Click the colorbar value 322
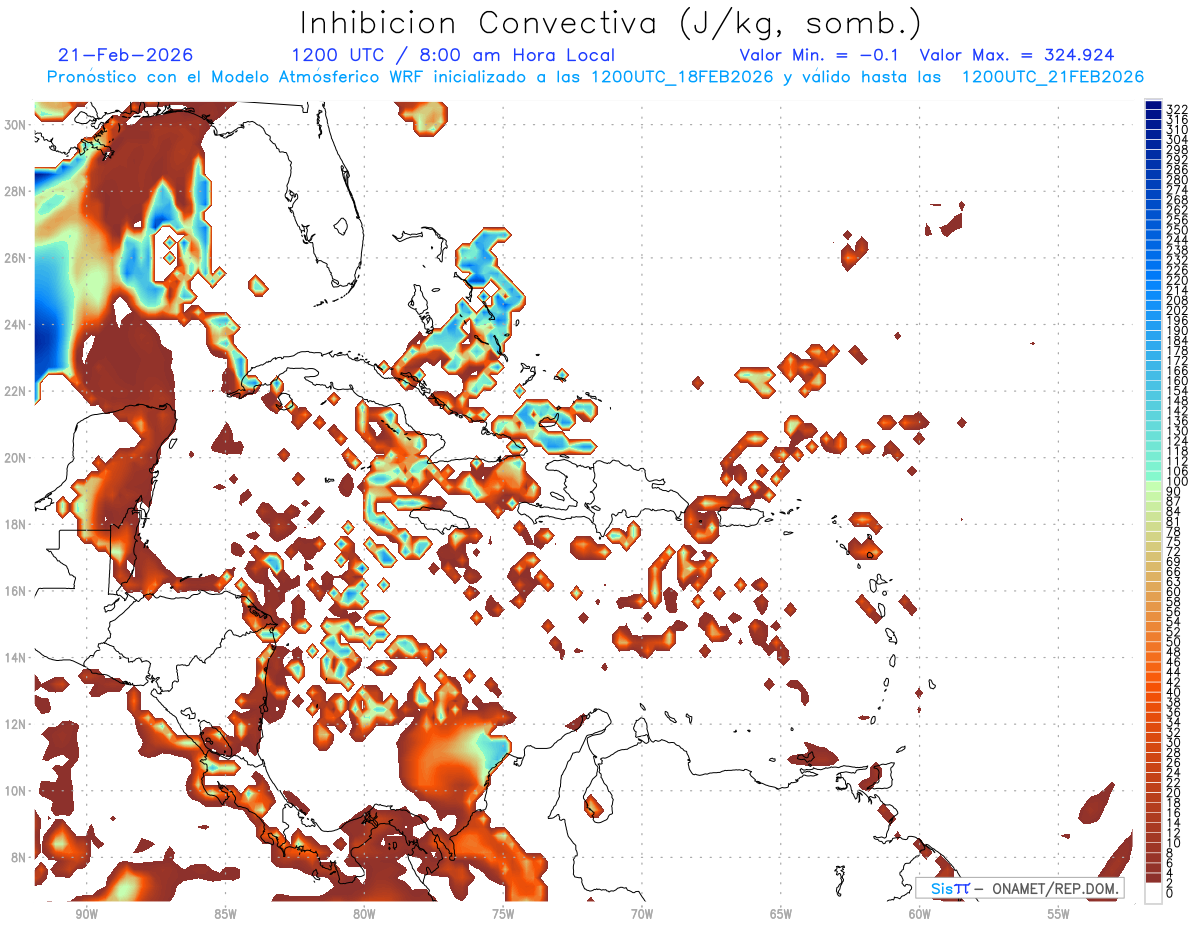The width and height of the screenshot is (1200, 927). [1177, 108]
